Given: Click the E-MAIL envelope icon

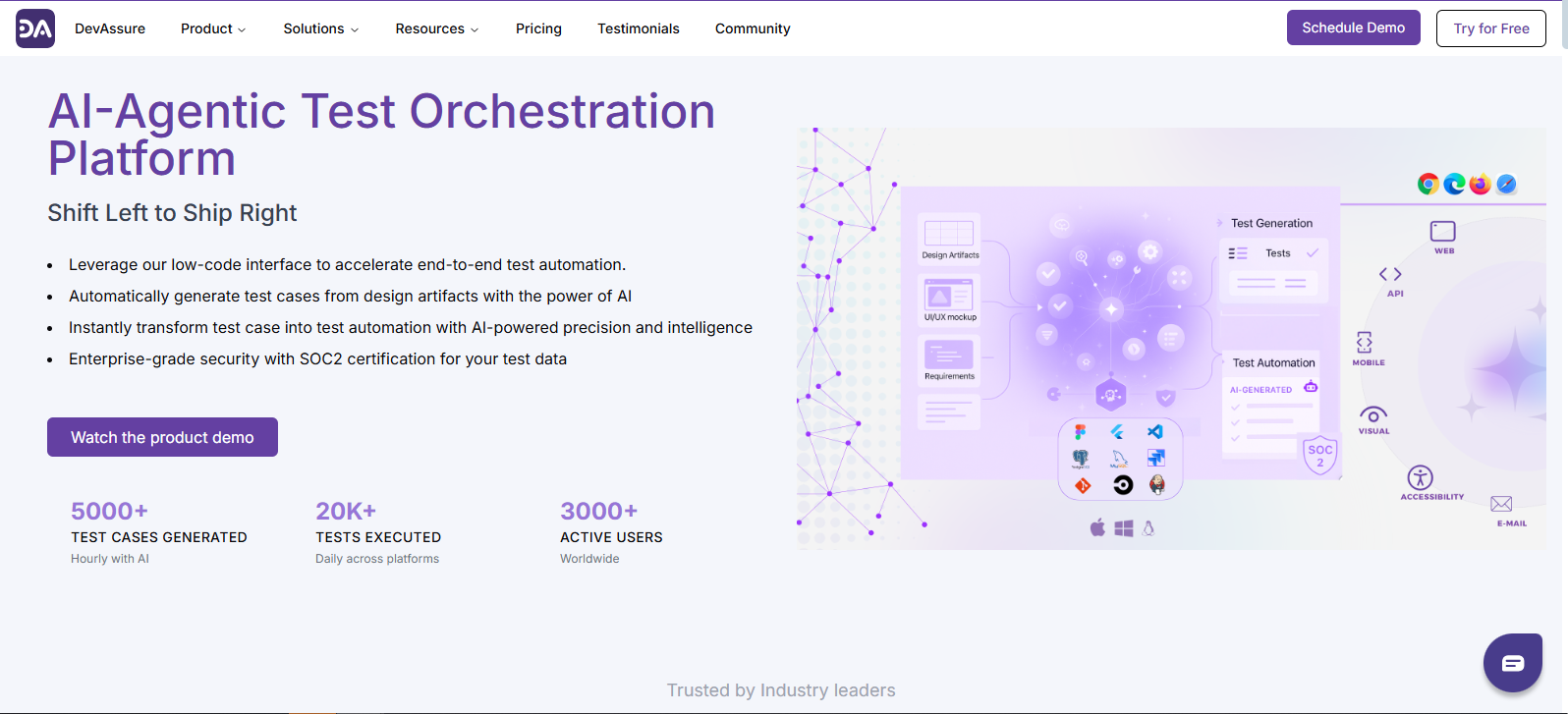Looking at the screenshot, I should point(1501,504).
